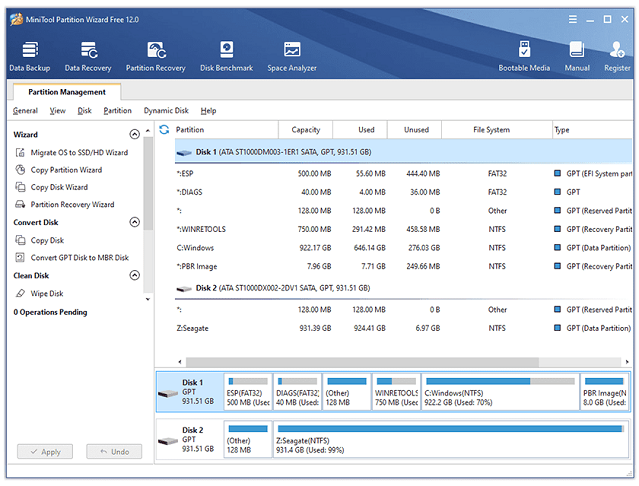Select the Disk 1 header row

[x=403, y=152]
